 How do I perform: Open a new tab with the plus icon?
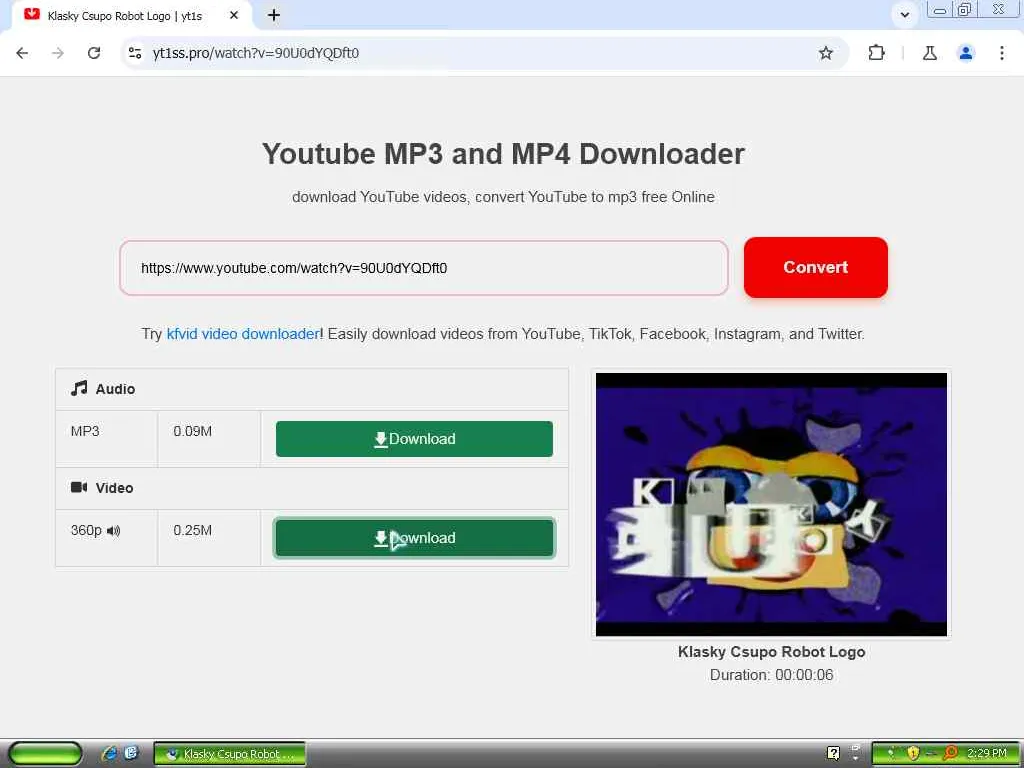click(274, 15)
